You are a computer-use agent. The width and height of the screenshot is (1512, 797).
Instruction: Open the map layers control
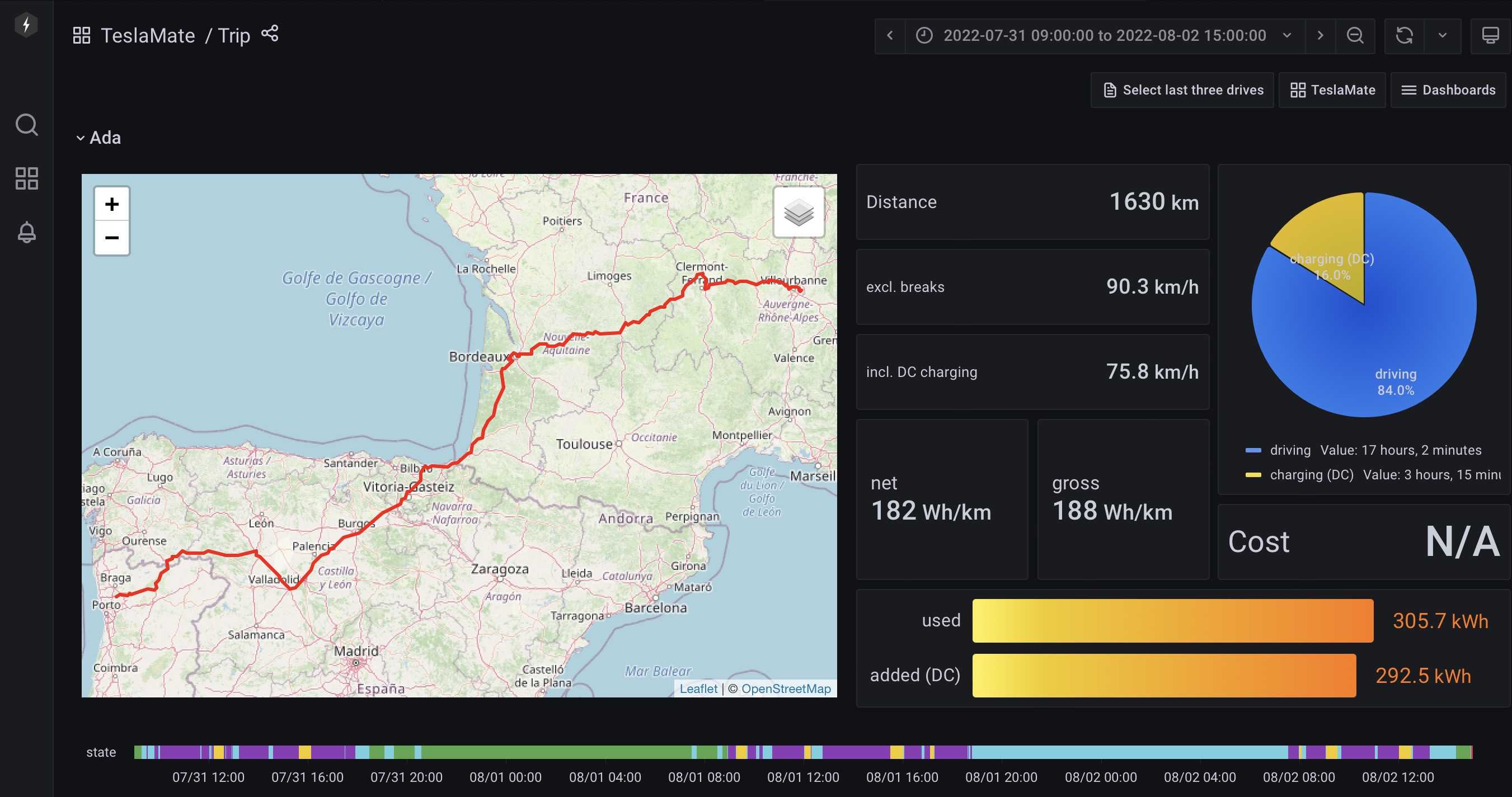click(799, 213)
